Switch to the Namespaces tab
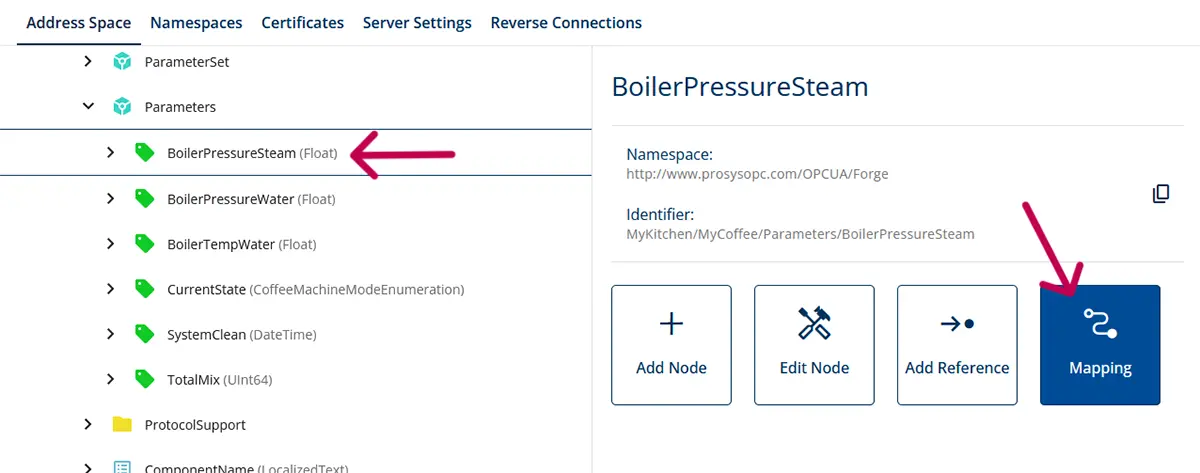The image size is (1200, 473). click(196, 22)
